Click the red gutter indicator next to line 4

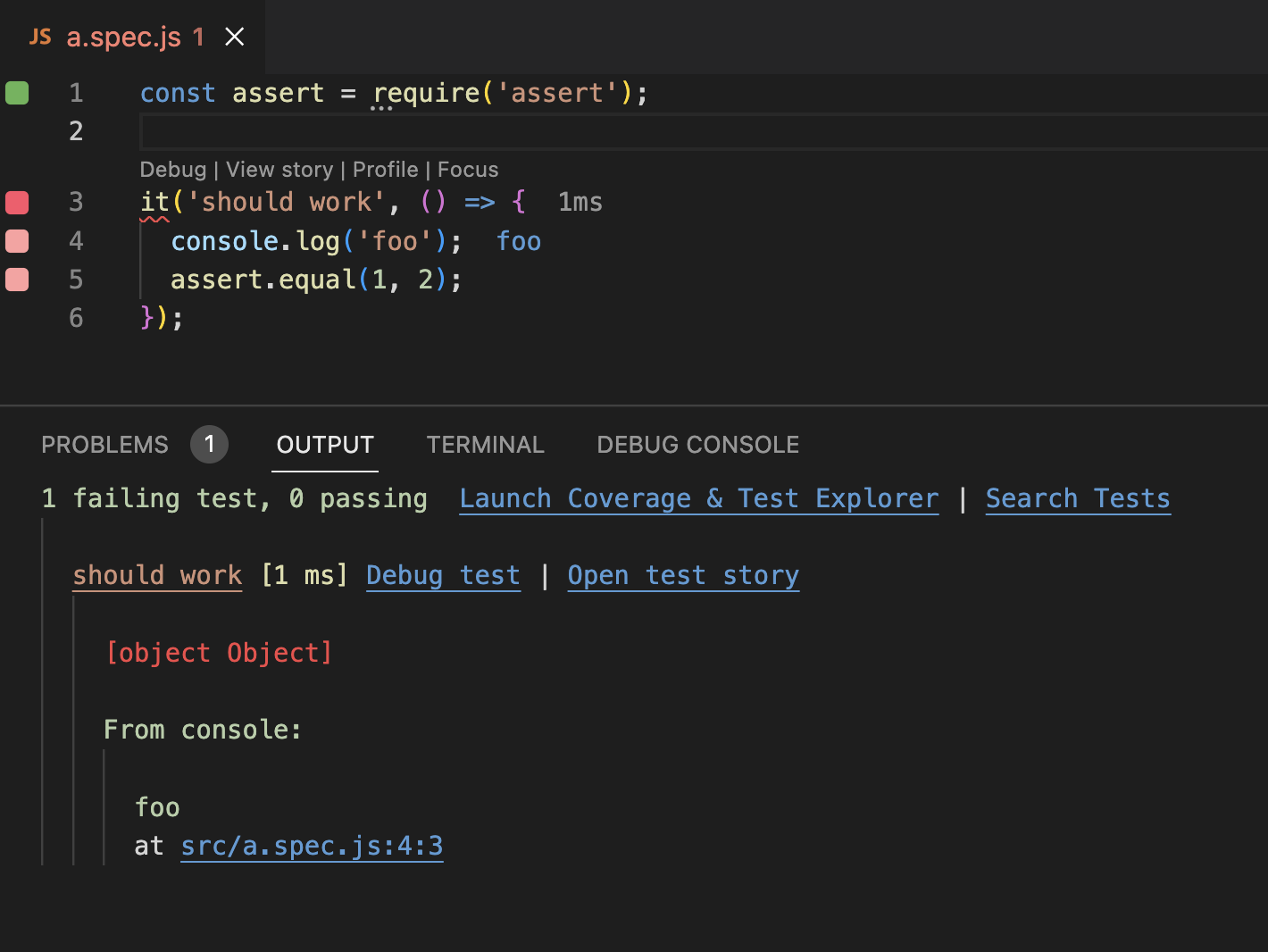pyautogui.click(x=16, y=240)
